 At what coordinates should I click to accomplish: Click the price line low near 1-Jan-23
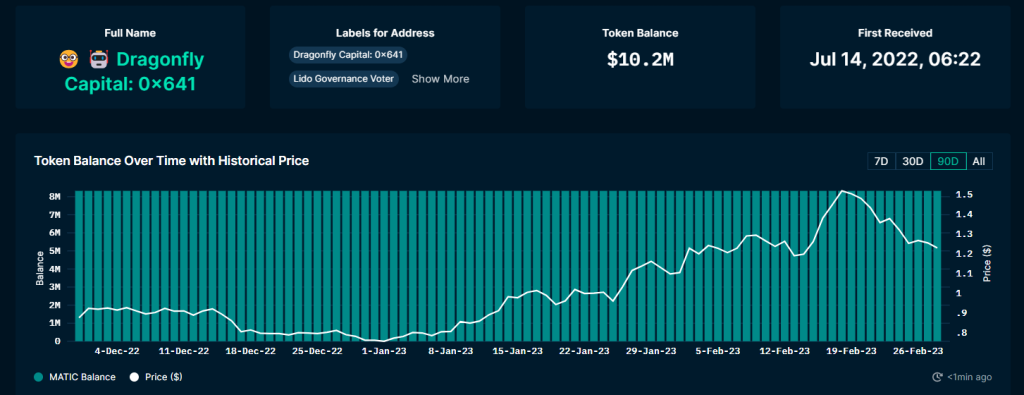(383, 341)
